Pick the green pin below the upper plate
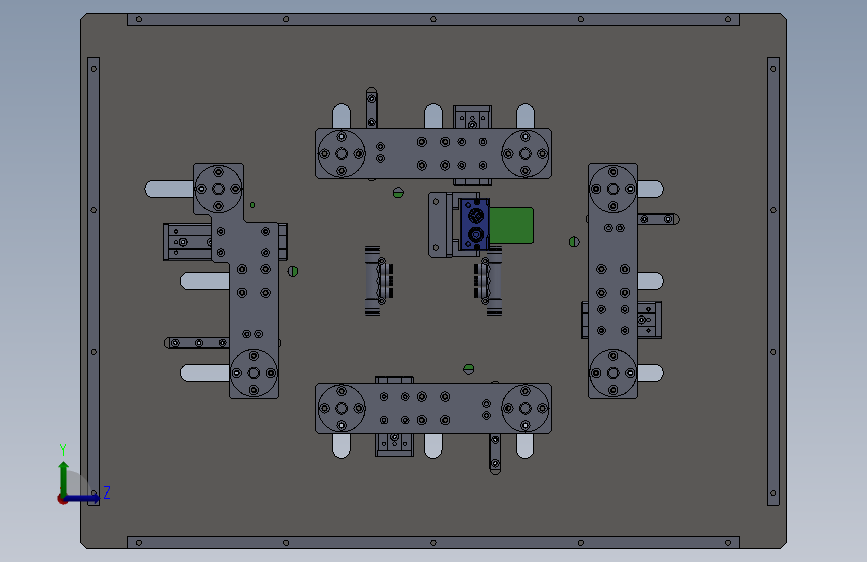The width and height of the screenshot is (867, 562). [x=398, y=192]
